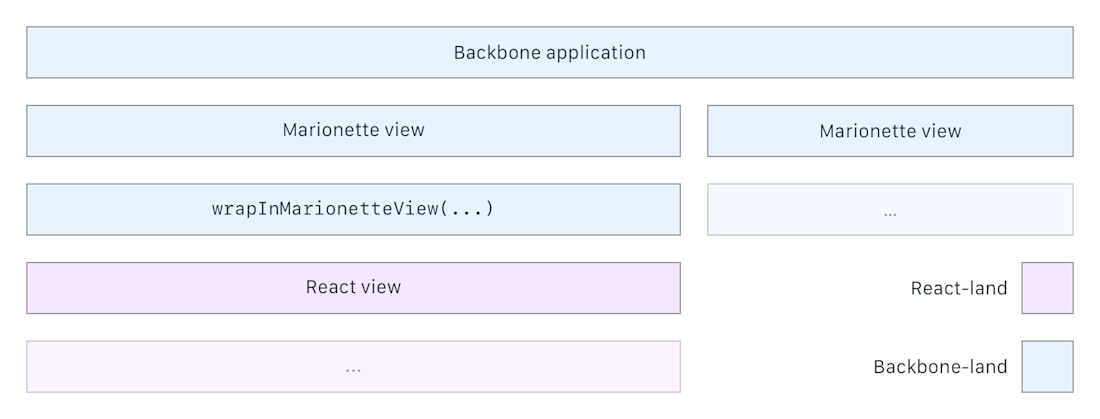The image size is (1100, 419).
Task: Click the word application in top block
Action: 596,53
